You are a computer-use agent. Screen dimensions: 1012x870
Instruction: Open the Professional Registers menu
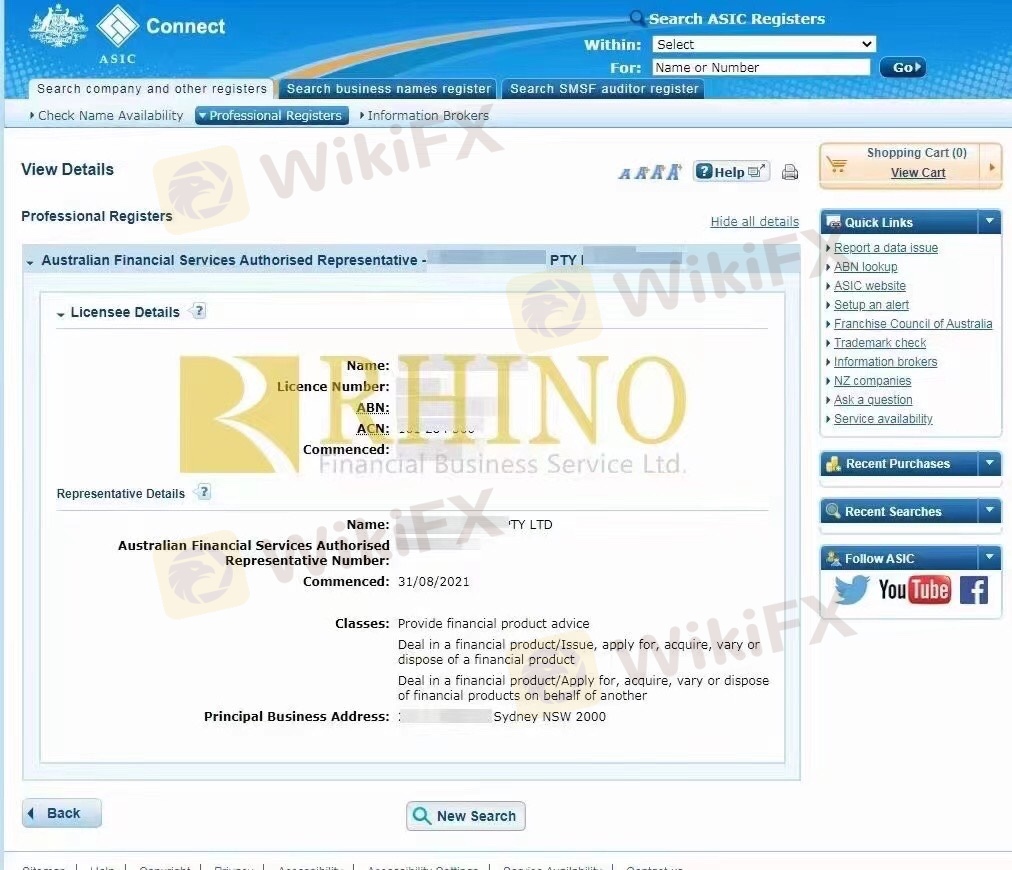point(271,116)
